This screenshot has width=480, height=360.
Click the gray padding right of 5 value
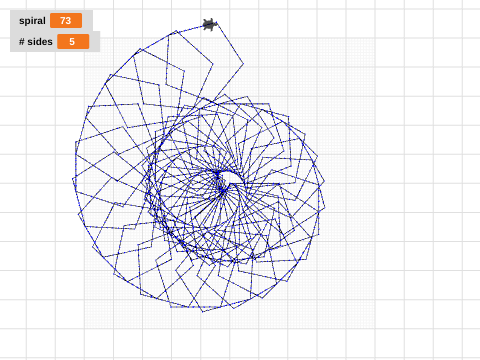coord(94,42)
